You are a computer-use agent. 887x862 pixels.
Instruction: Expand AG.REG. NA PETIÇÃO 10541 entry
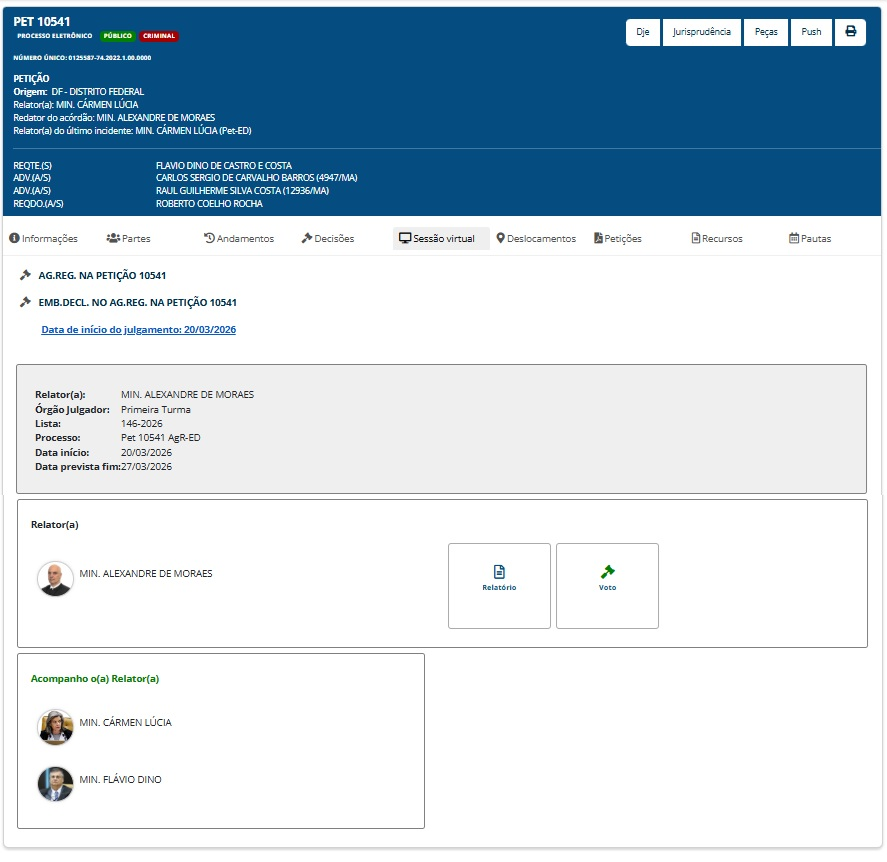(x=95, y=275)
